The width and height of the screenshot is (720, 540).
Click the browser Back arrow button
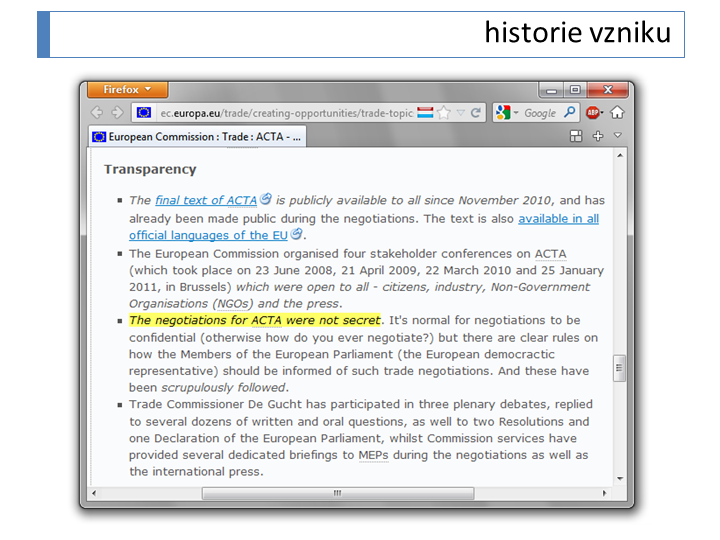[97, 113]
